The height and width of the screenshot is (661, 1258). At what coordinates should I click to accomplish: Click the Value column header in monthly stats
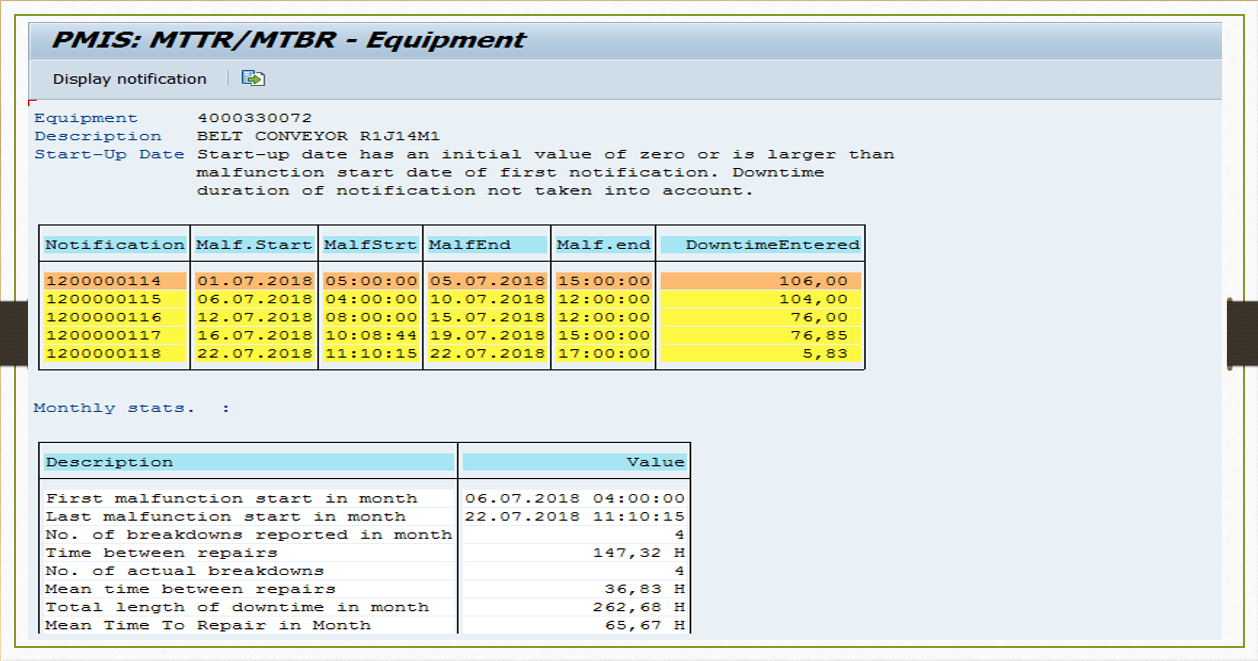click(x=655, y=462)
